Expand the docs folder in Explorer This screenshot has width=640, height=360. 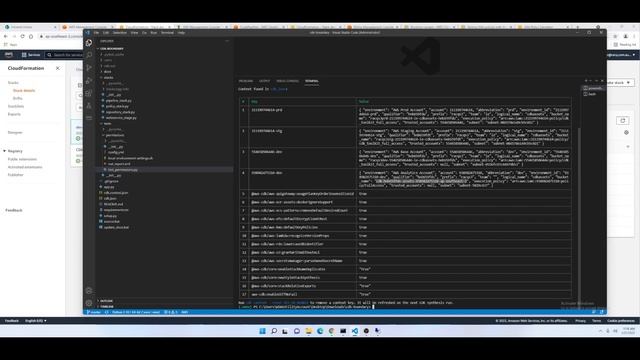click(x=107, y=71)
